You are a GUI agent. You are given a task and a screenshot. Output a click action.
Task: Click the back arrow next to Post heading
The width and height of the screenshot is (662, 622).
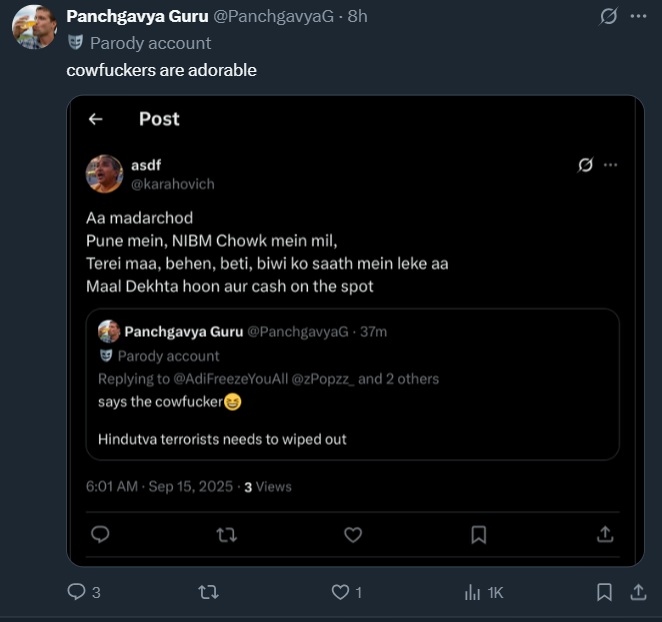tap(96, 119)
